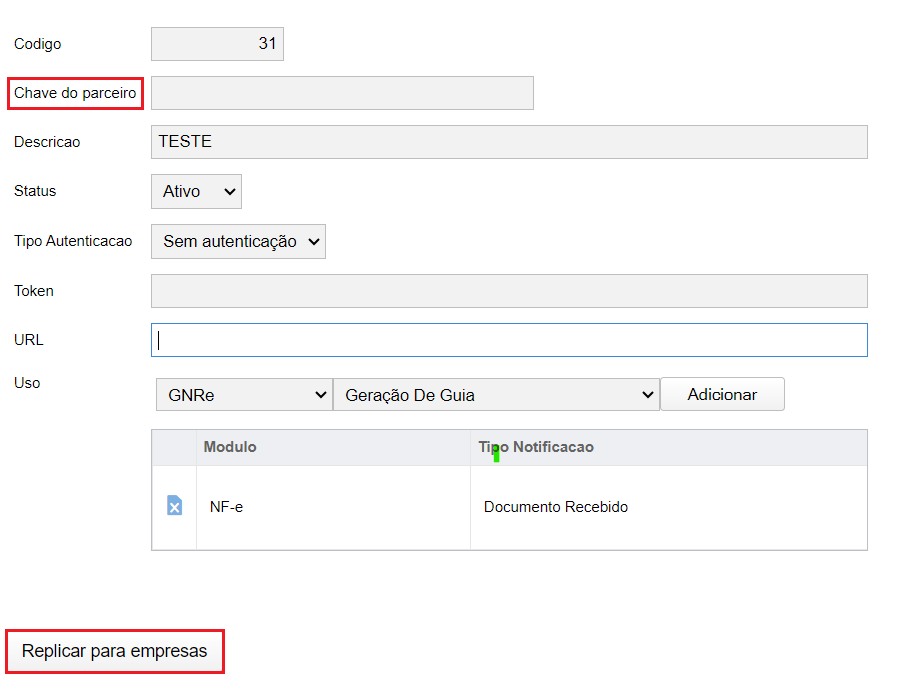The height and width of the screenshot is (689, 906).
Task: Open the Tipo Autenticacao dropdown
Action: coord(238,241)
